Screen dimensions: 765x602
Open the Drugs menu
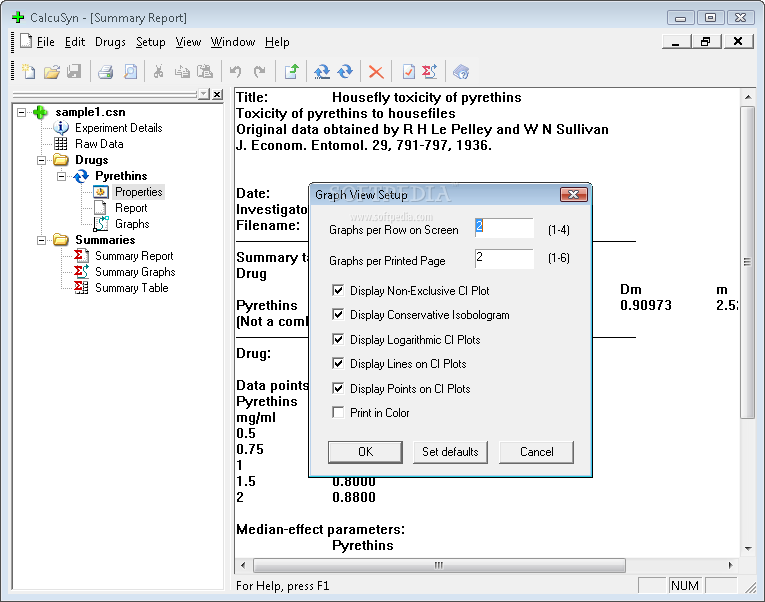110,42
